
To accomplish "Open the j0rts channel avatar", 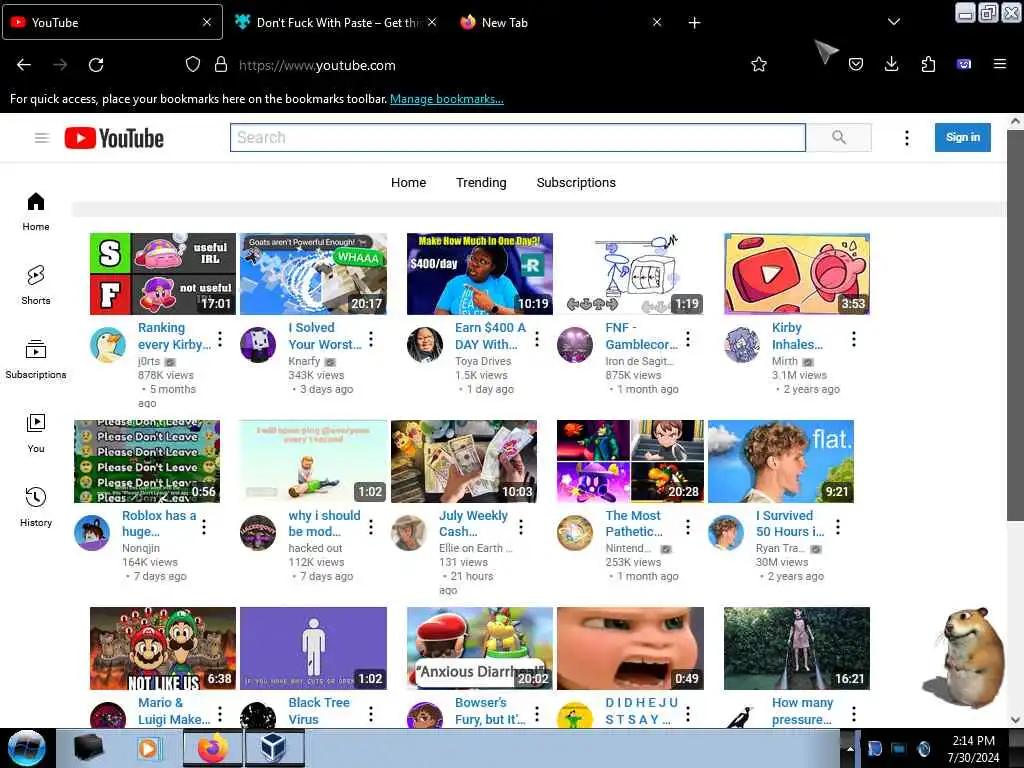I will point(108,344).
